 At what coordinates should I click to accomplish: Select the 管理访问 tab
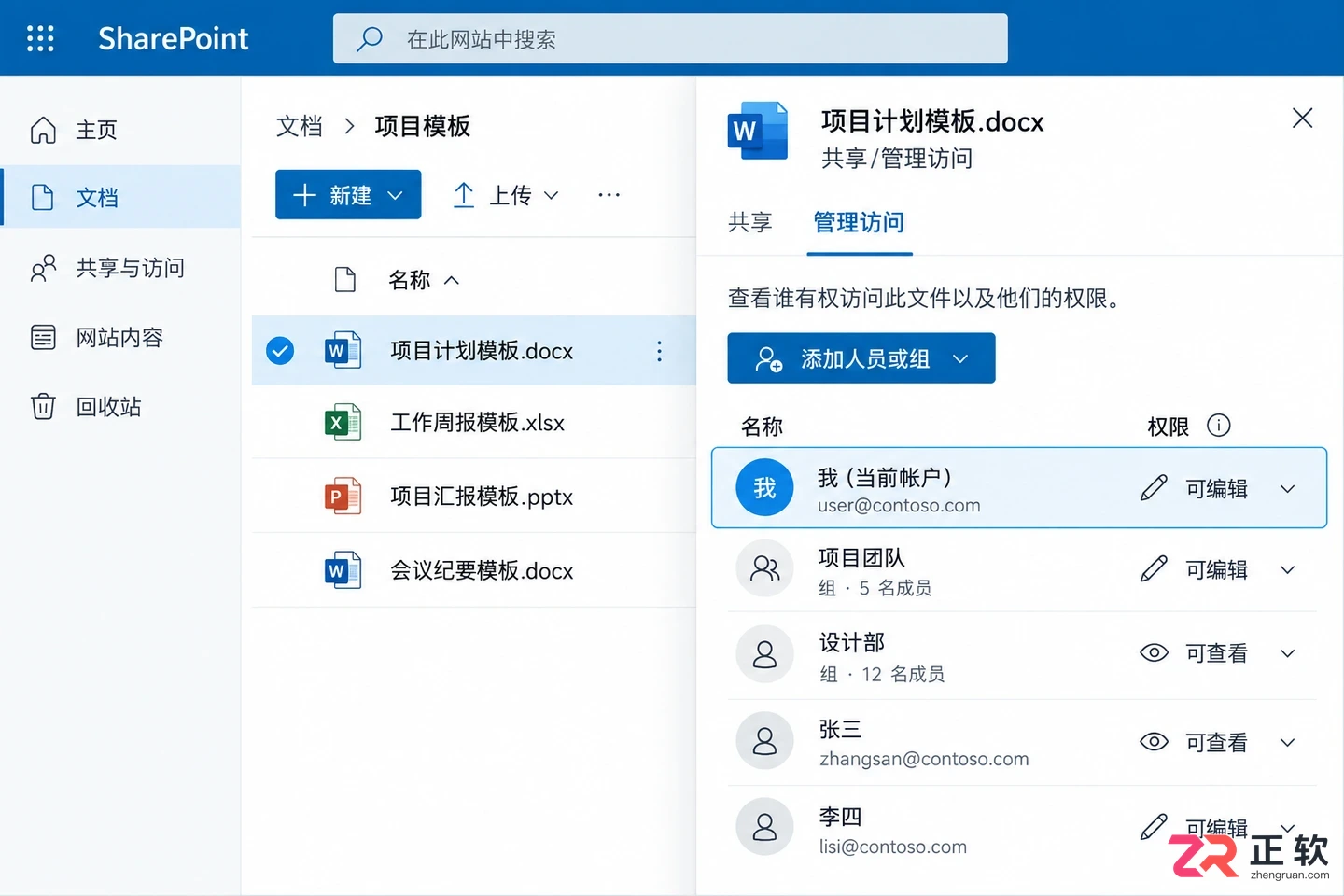coord(859,222)
